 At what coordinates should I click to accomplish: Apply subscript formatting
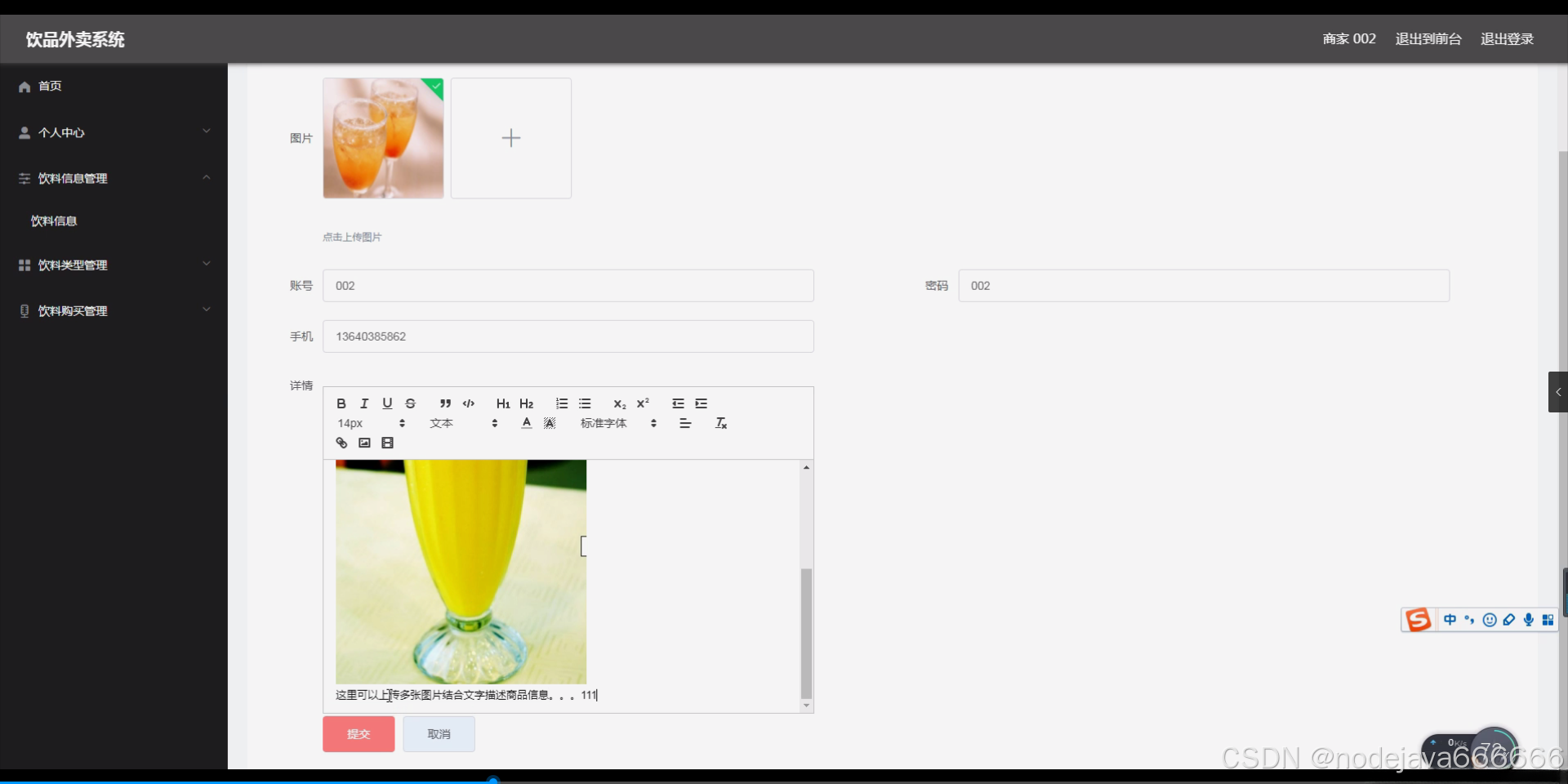tap(620, 403)
